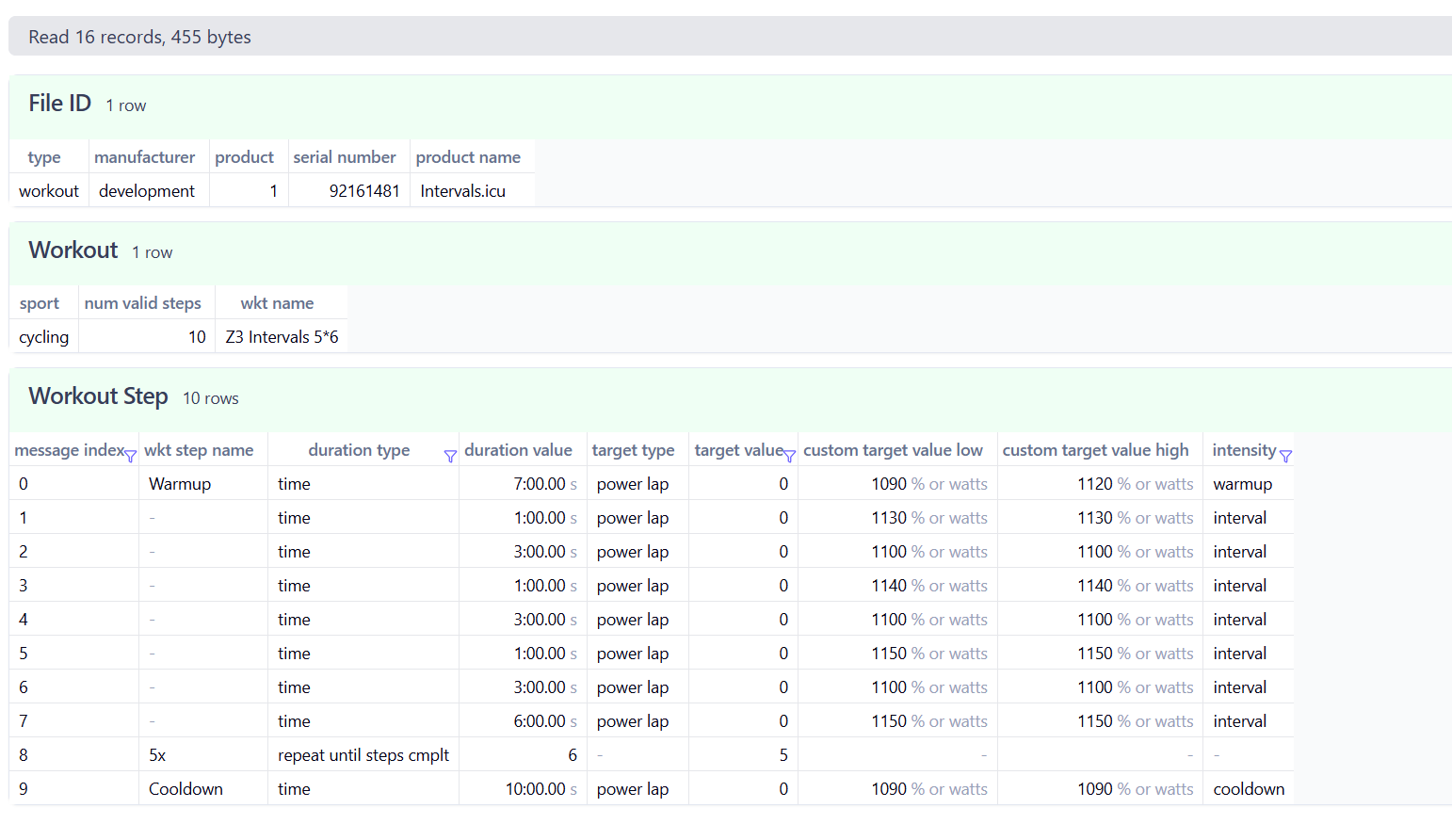Select 'Z3 Intervals 5*6' workout name
This screenshot has height=840, width=1452.
click(282, 337)
